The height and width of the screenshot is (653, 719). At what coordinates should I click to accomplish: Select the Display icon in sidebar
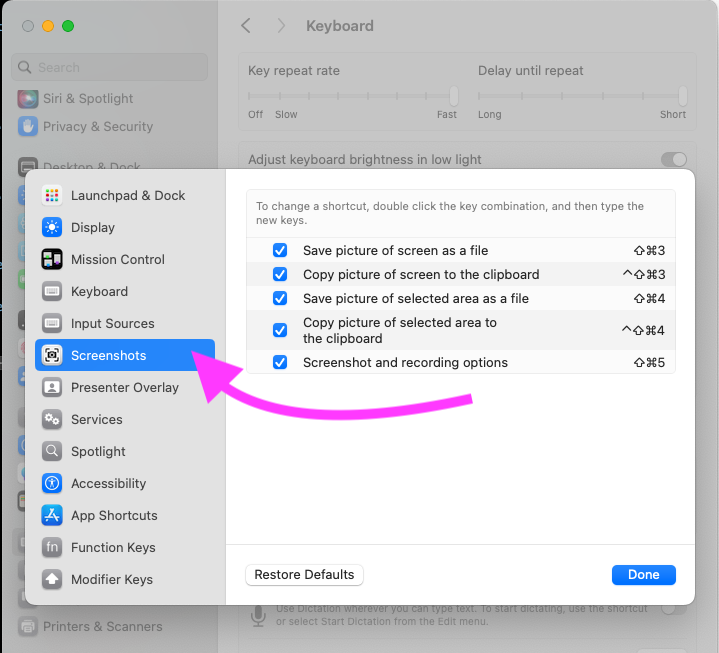[x=53, y=228]
